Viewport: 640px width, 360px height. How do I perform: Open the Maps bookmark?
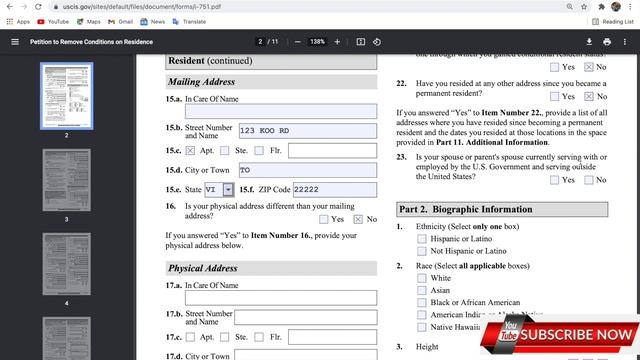pyautogui.click(x=89, y=22)
